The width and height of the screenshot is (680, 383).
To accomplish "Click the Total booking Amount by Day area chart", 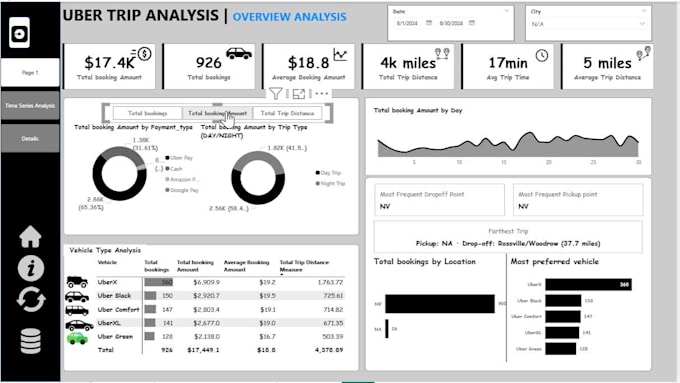I will click(x=508, y=144).
